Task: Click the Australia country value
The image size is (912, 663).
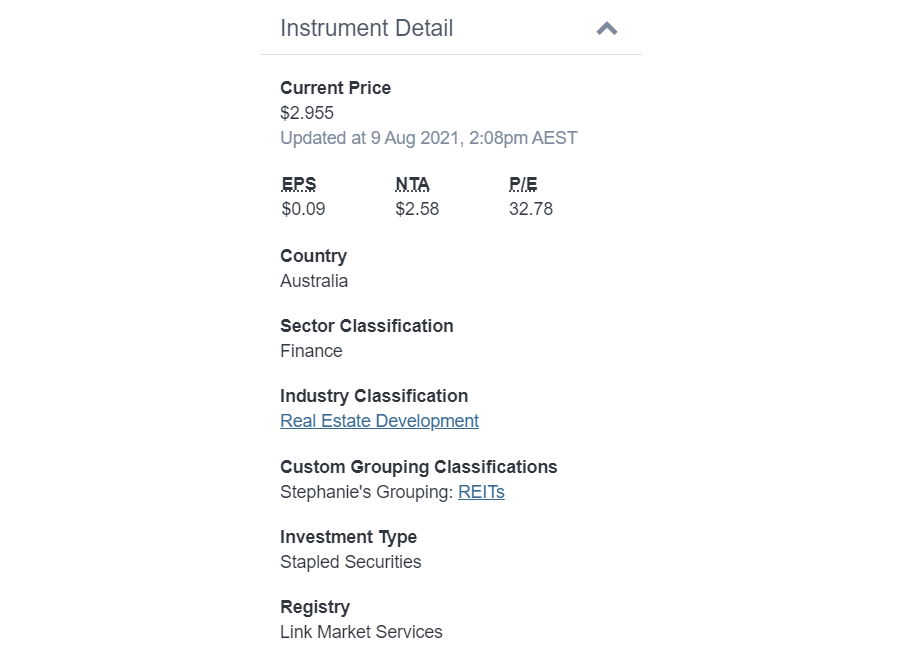Action: coord(314,281)
